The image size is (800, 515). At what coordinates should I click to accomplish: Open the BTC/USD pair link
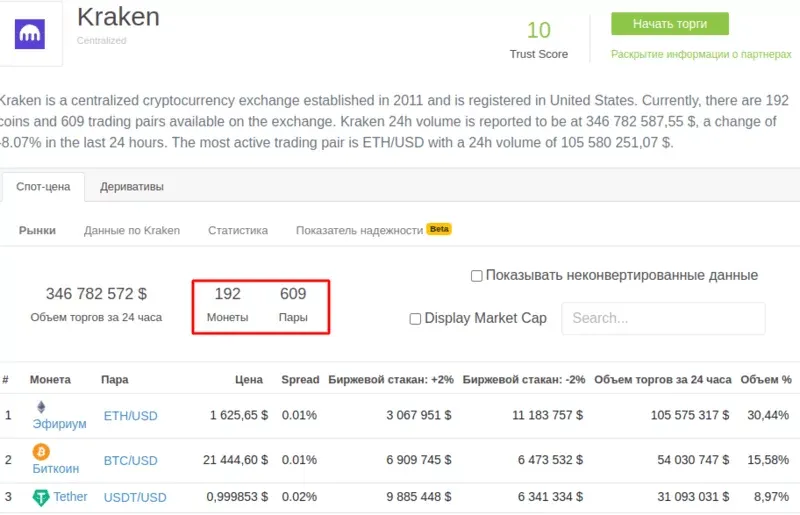(130, 461)
